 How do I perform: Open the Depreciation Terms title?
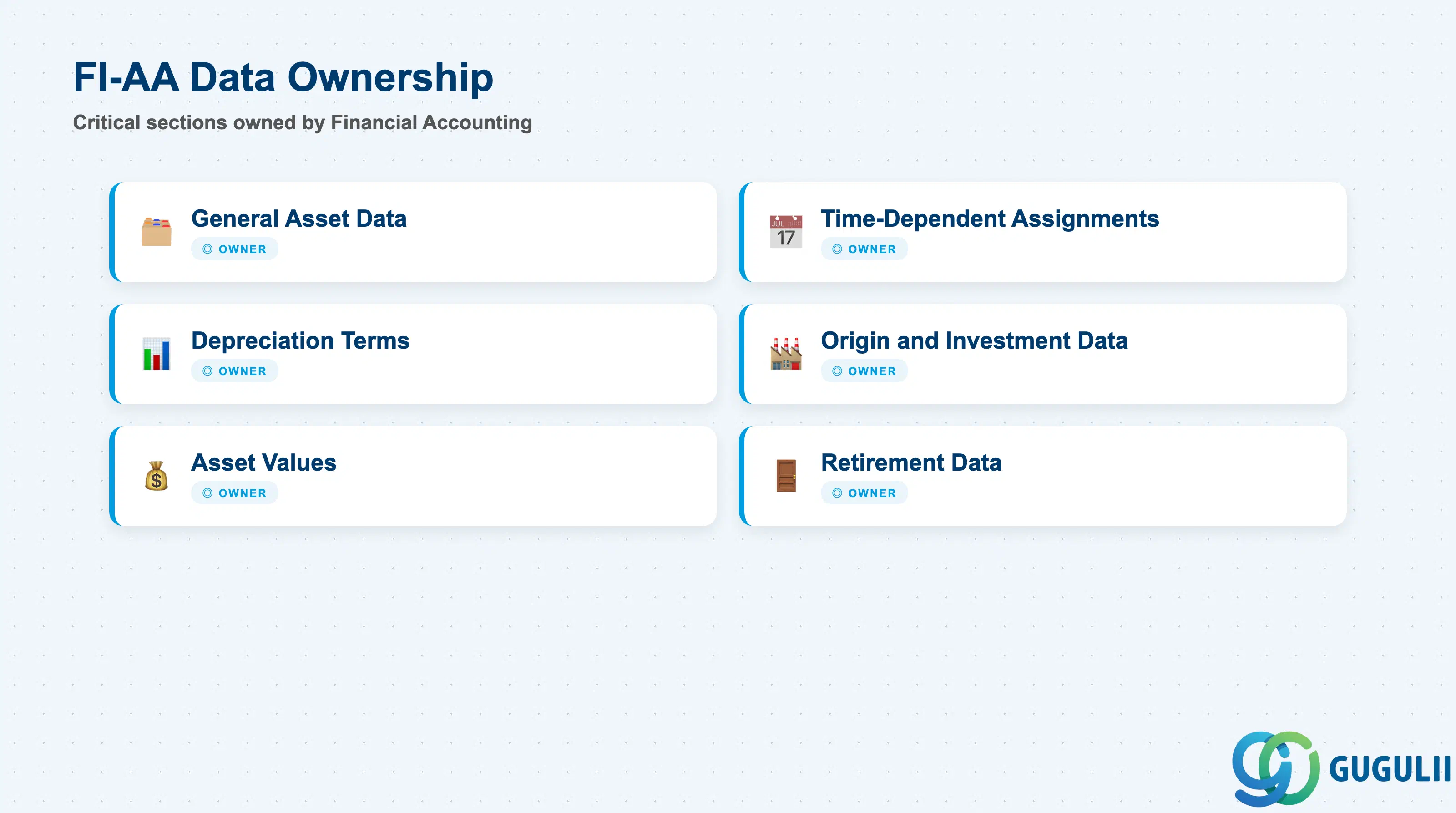[300, 341]
